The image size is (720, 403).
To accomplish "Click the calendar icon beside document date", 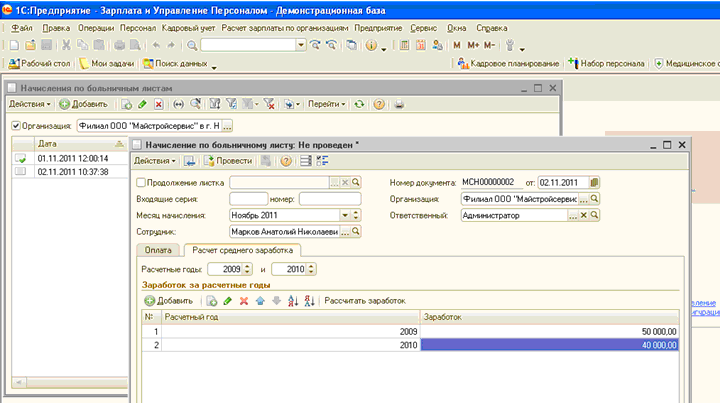I will [x=594, y=183].
